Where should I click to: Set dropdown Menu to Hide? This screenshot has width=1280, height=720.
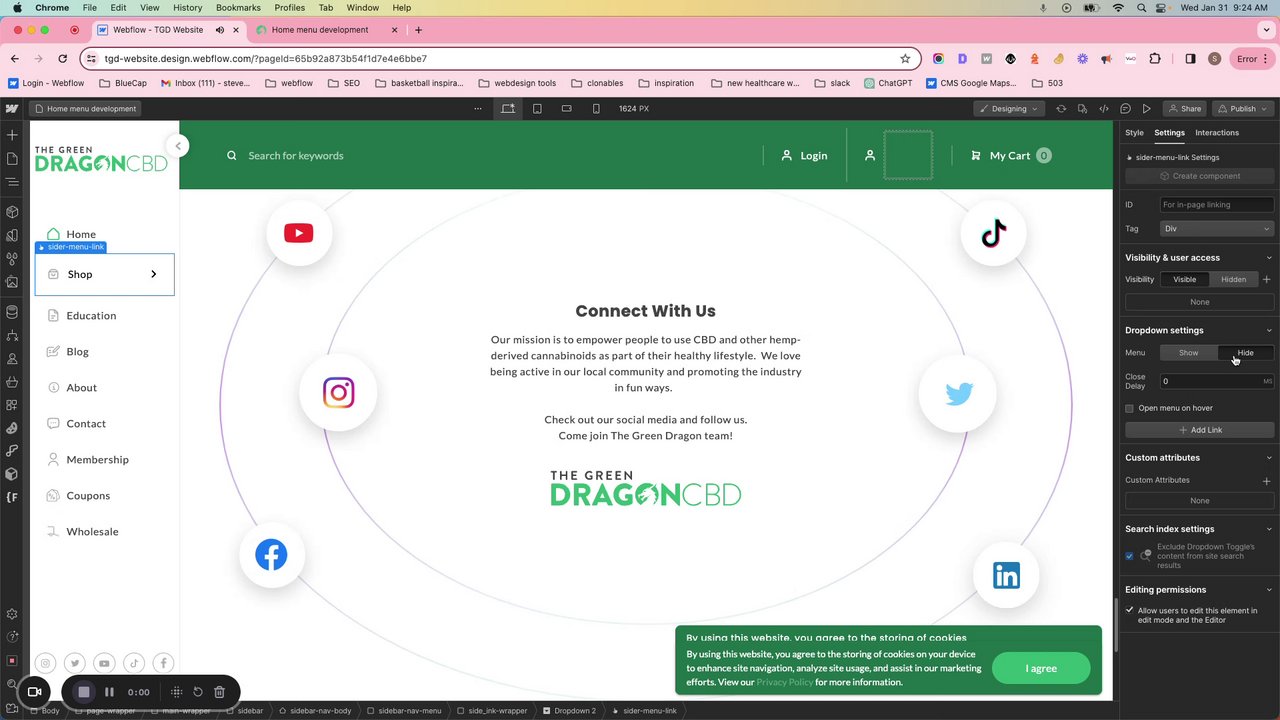click(x=1245, y=352)
